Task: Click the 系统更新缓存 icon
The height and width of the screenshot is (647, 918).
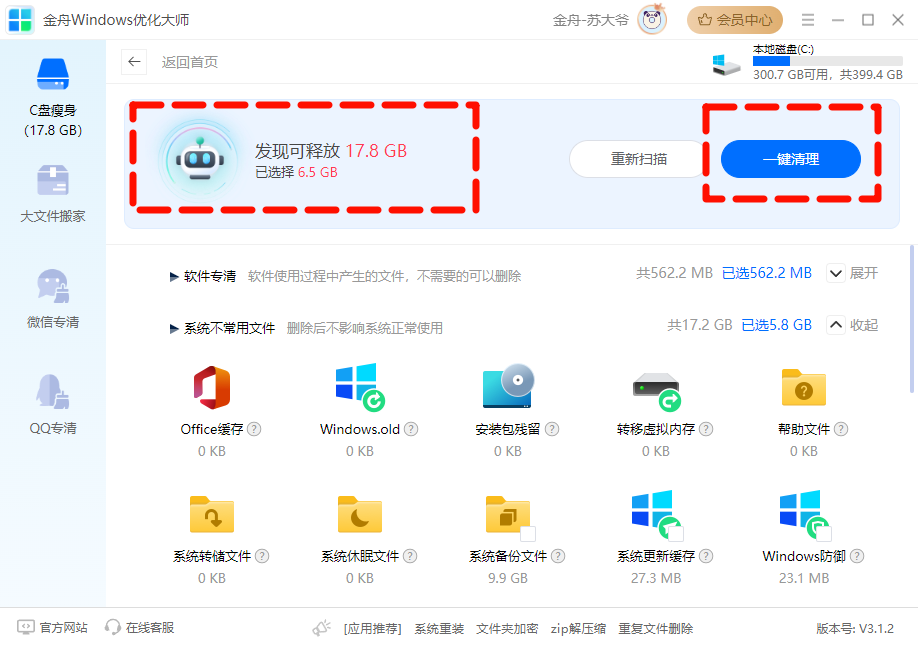Action: (655, 513)
